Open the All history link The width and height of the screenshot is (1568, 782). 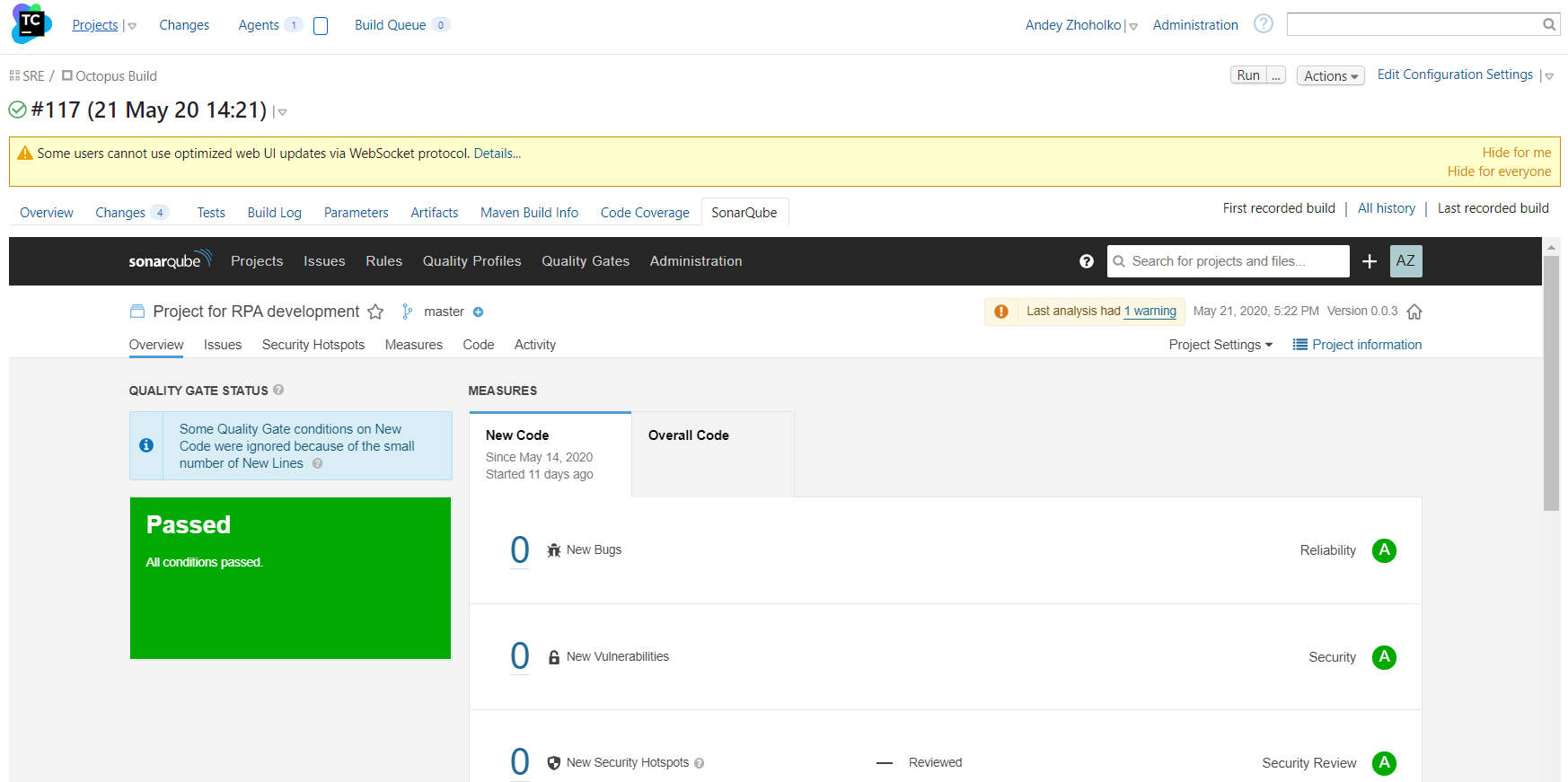(1387, 208)
